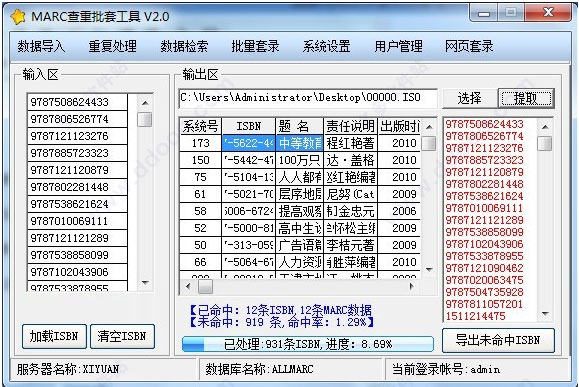Click system number cell 150
579x387 pixels.
[x=201, y=160]
